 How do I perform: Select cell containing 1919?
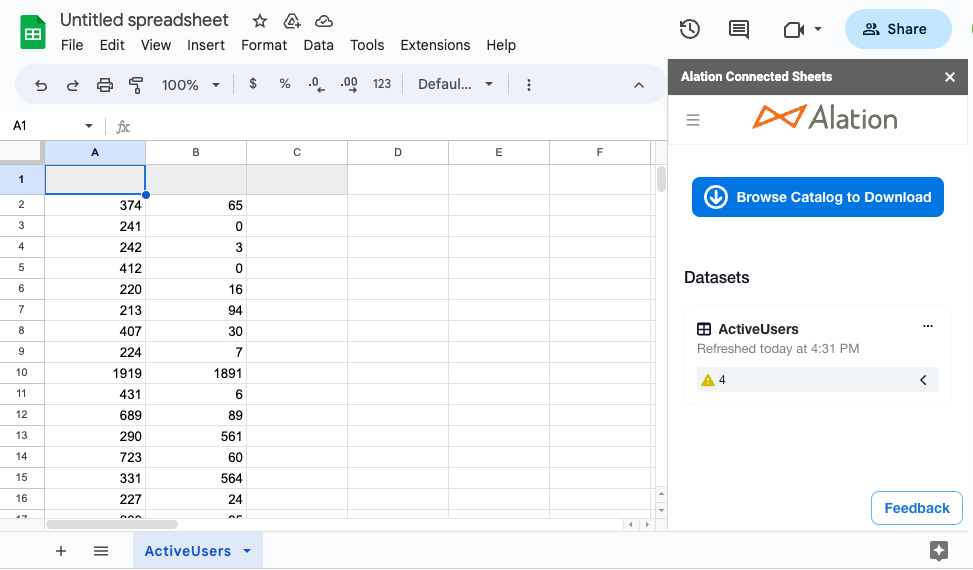(x=95, y=373)
